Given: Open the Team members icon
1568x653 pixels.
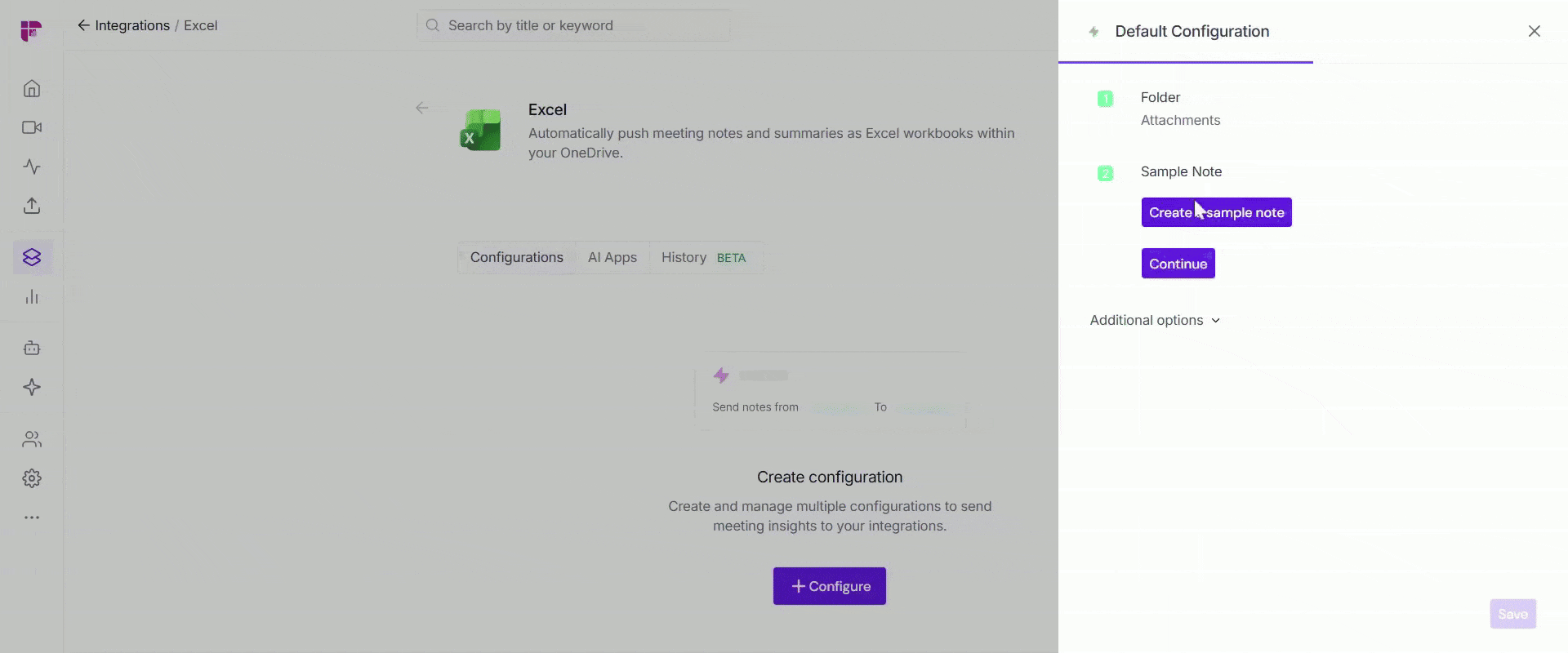Looking at the screenshot, I should (x=32, y=439).
